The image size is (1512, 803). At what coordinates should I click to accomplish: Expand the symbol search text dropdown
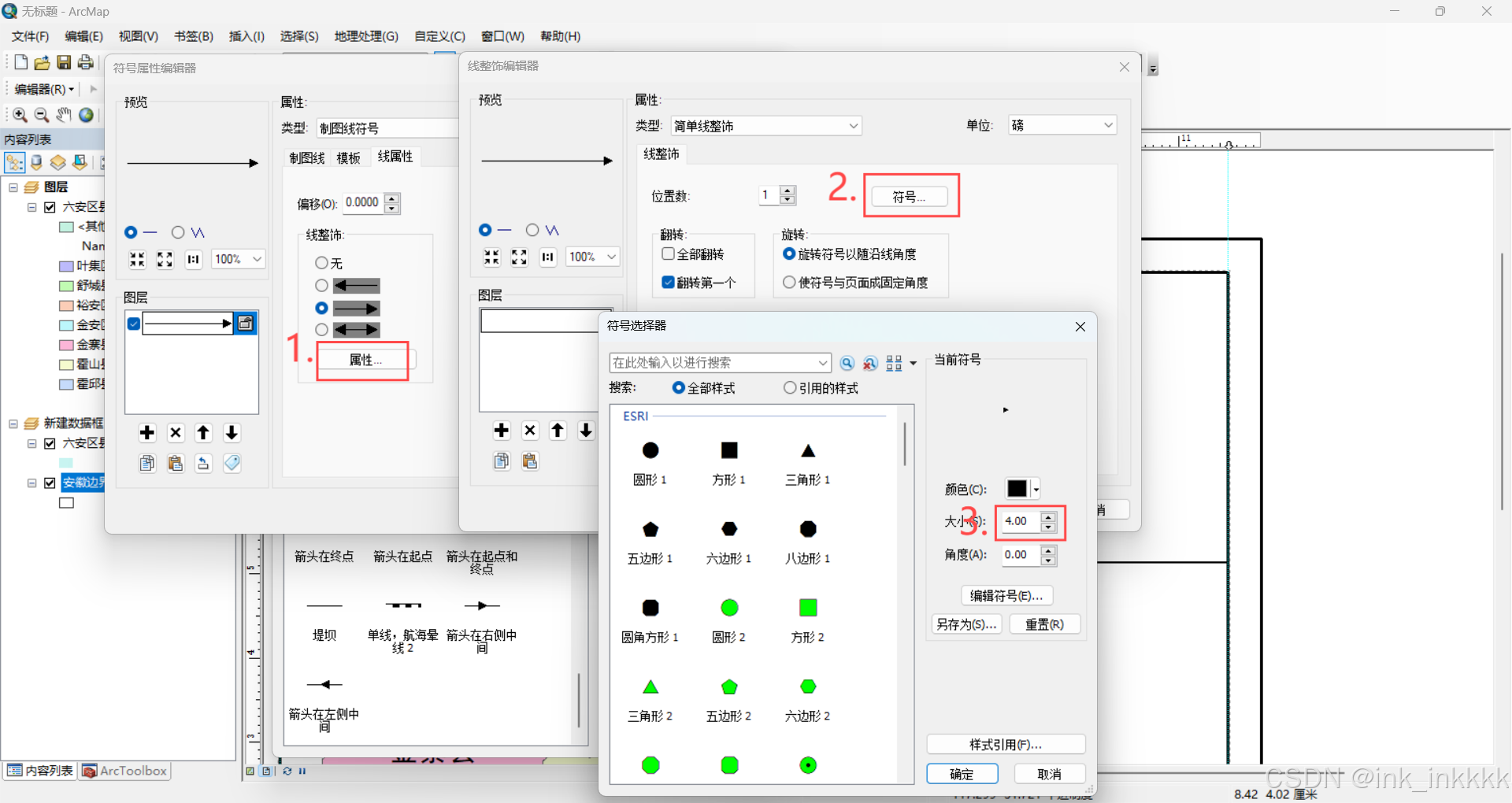click(823, 363)
